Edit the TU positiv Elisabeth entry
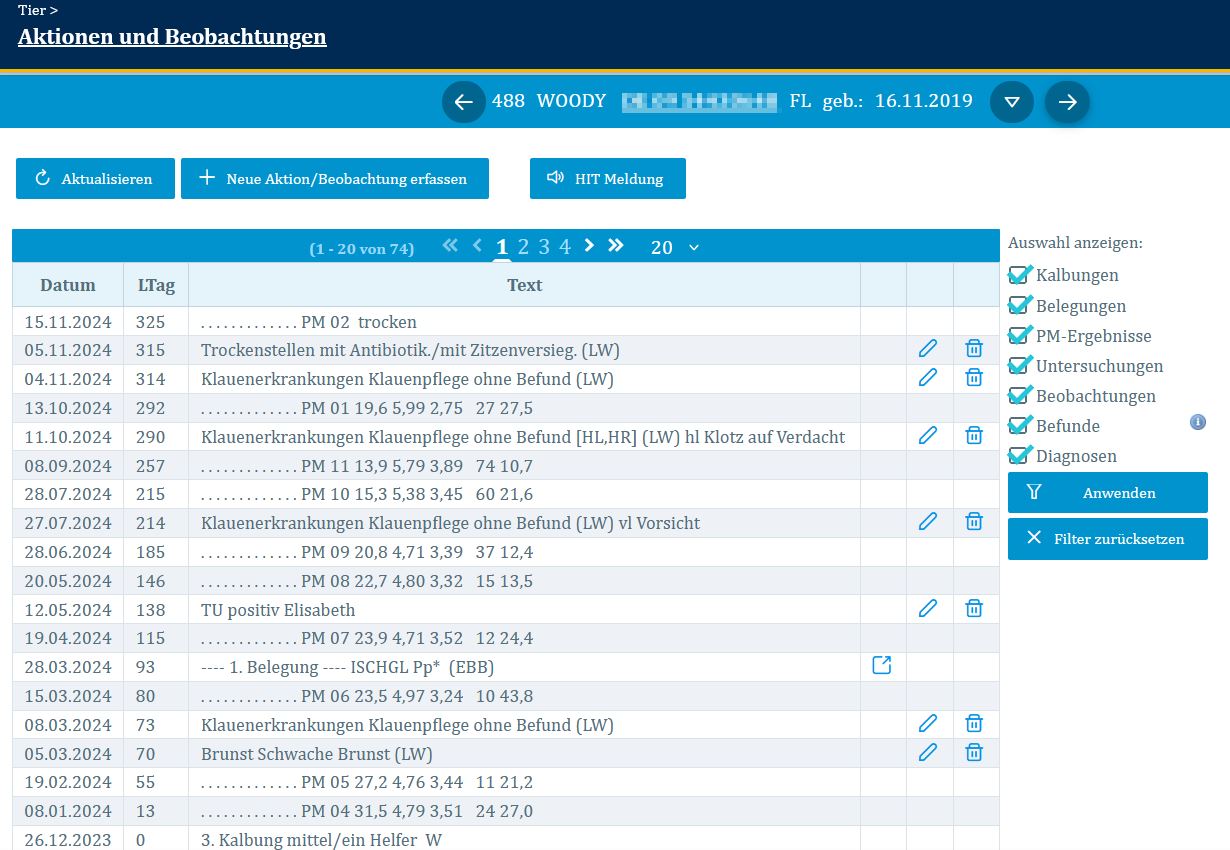1230x850 pixels. tap(928, 608)
